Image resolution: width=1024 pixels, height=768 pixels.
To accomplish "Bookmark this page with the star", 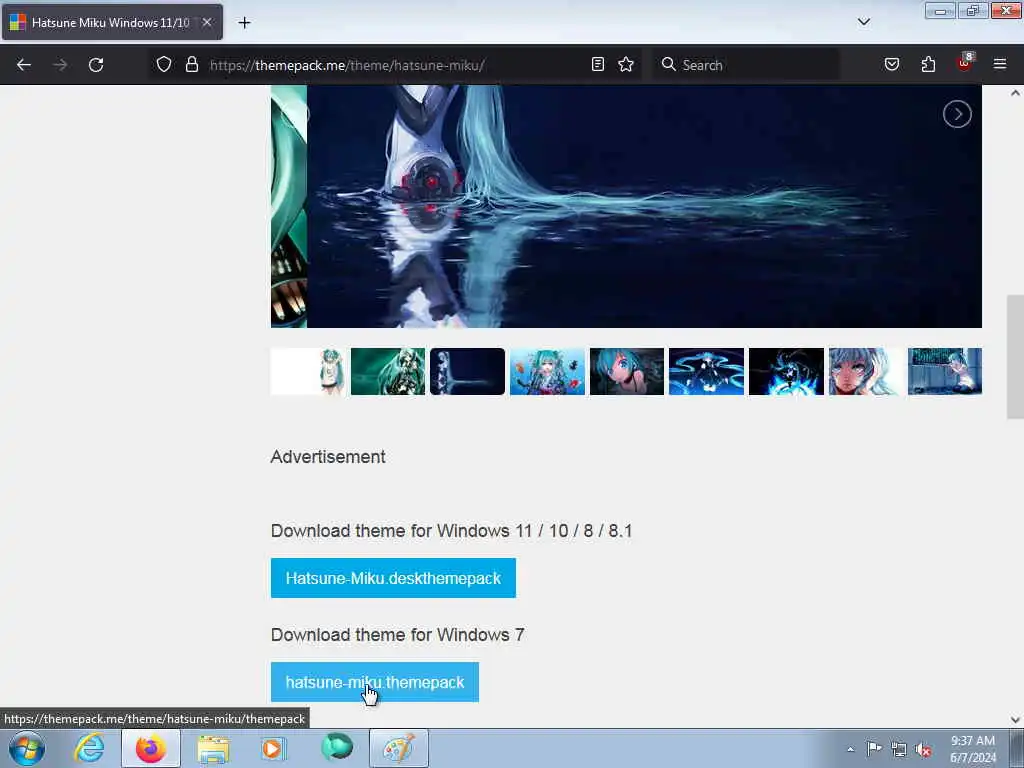I will coord(626,64).
